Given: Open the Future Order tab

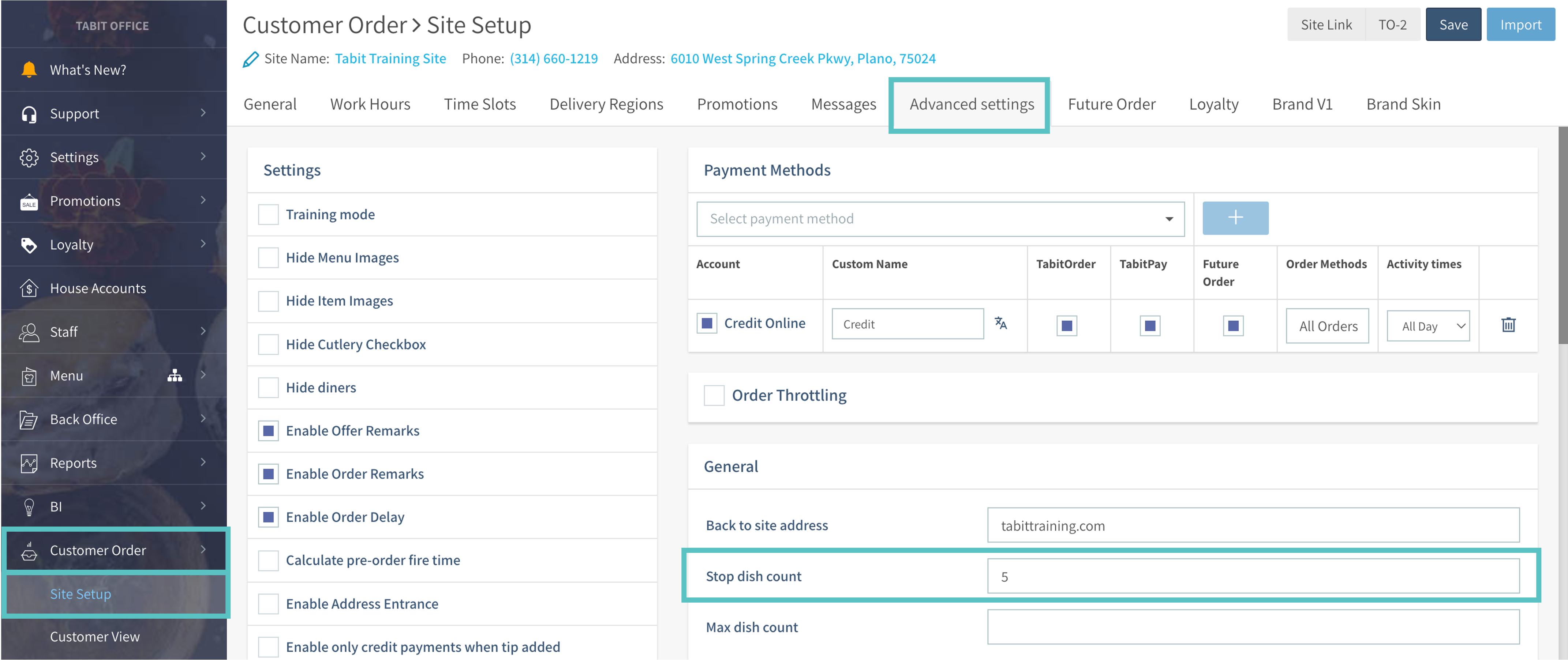Looking at the screenshot, I should (x=1111, y=104).
